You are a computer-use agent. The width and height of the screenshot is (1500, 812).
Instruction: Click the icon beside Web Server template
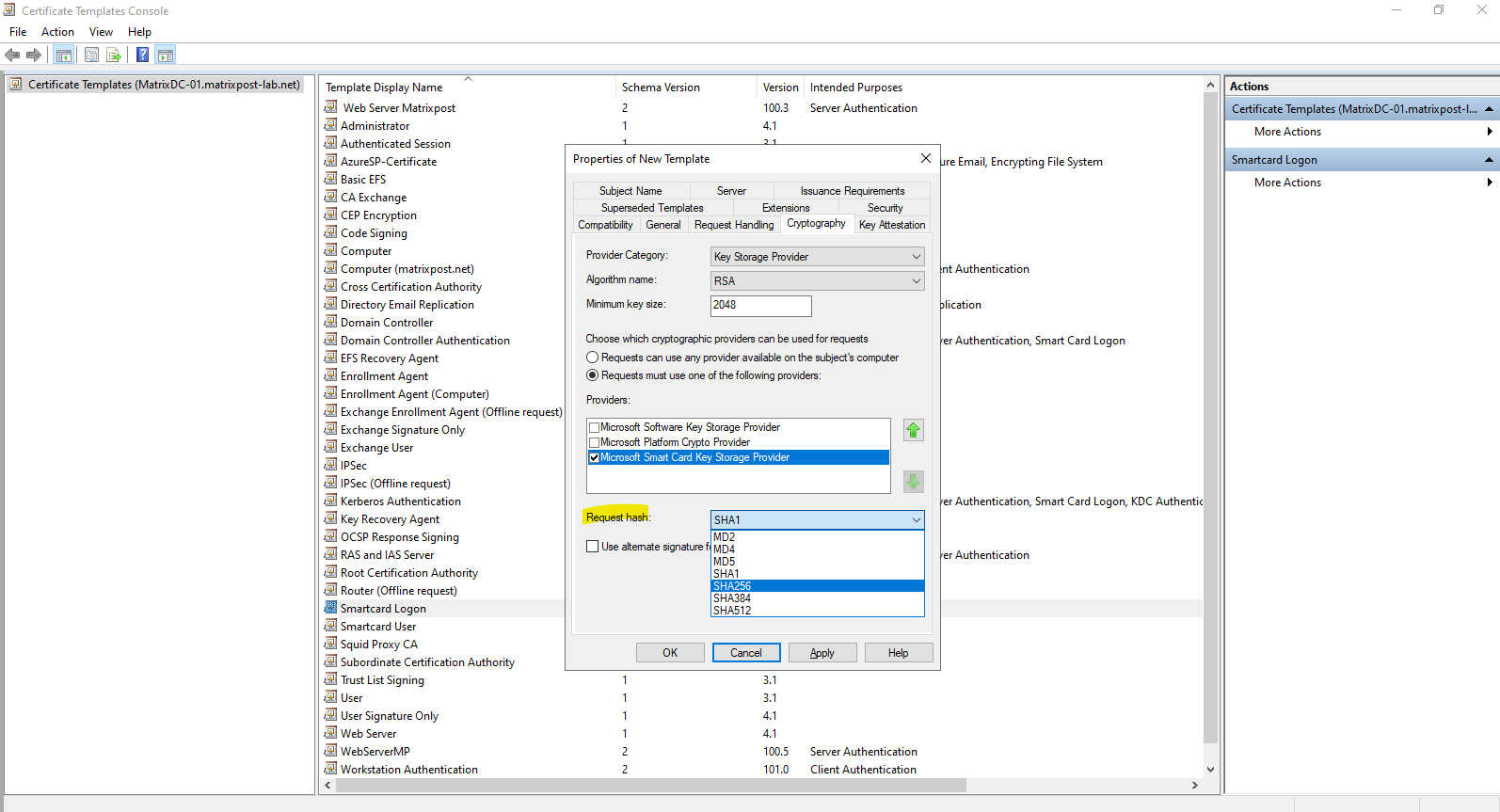click(331, 733)
